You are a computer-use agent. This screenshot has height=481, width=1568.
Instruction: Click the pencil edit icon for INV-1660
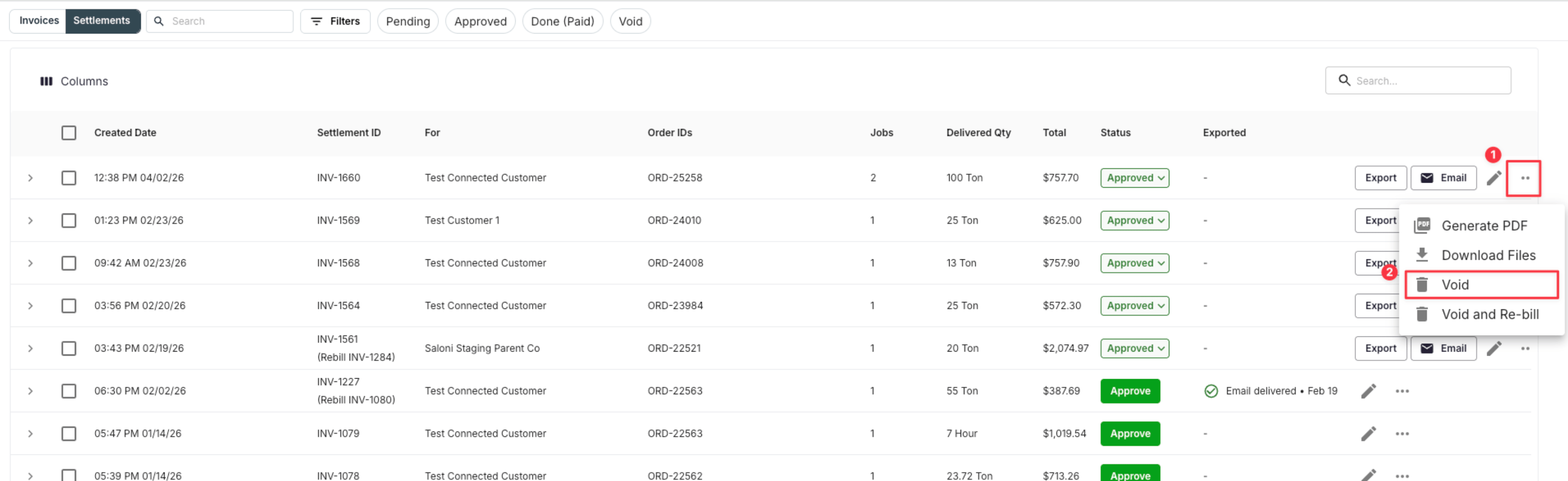[1494, 178]
